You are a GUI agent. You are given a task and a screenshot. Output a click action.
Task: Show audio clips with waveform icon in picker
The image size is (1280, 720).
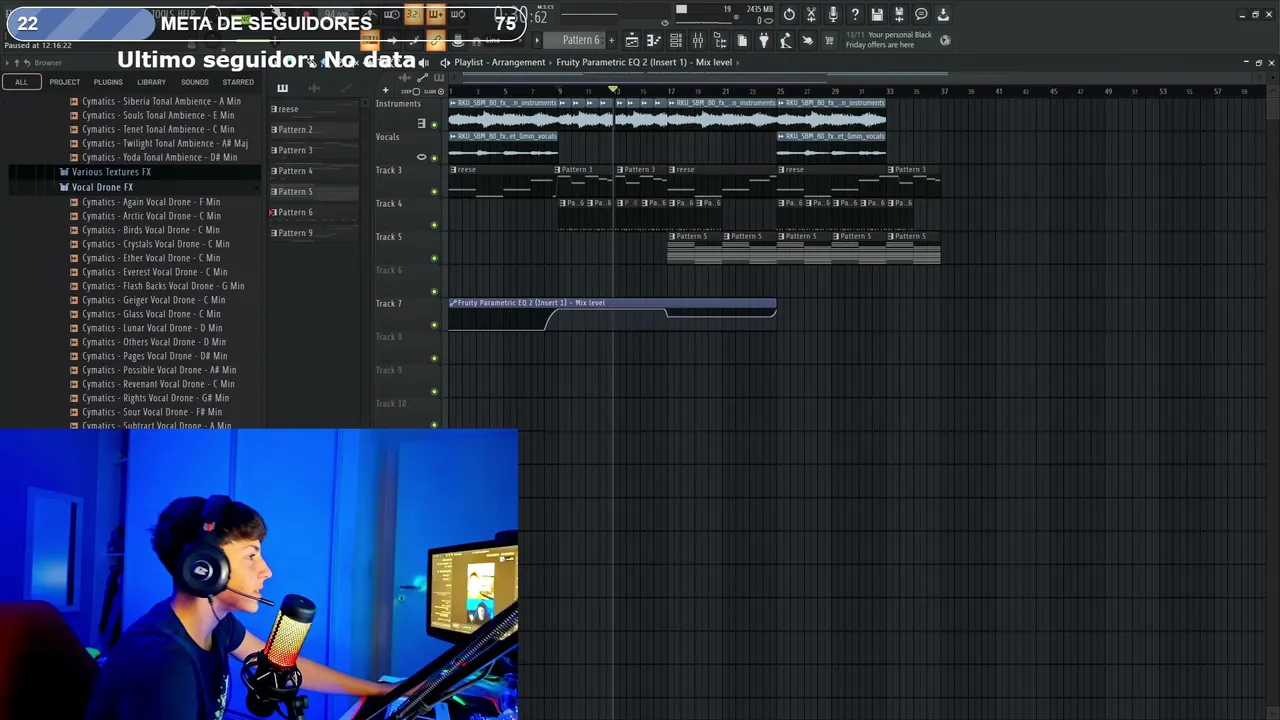314,88
